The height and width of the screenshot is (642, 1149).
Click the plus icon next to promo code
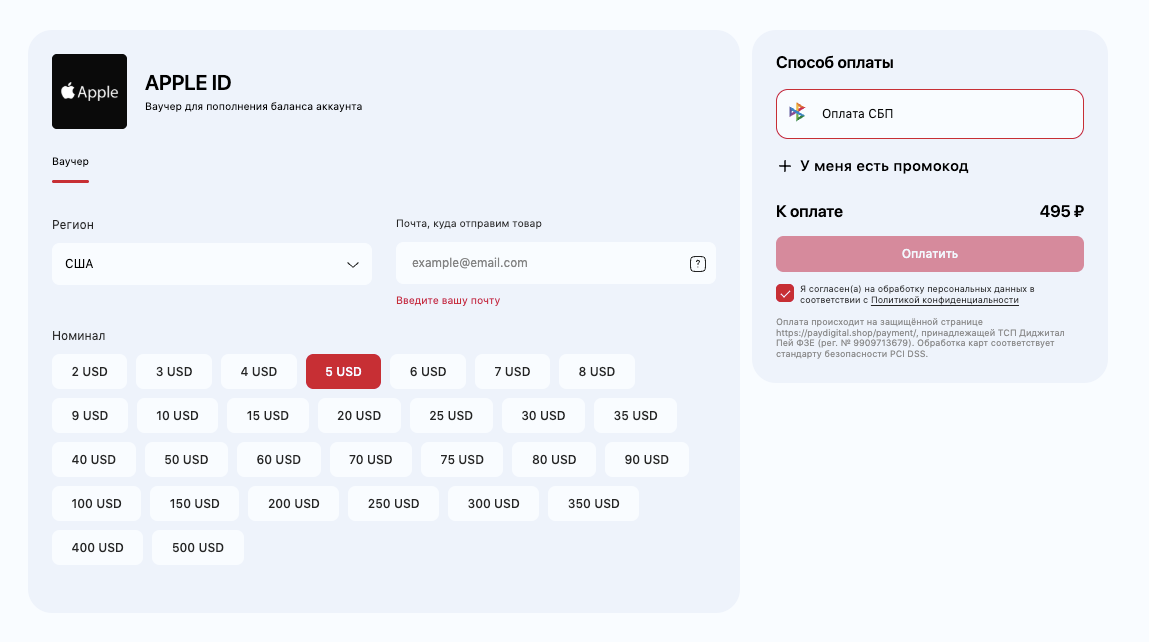point(784,166)
